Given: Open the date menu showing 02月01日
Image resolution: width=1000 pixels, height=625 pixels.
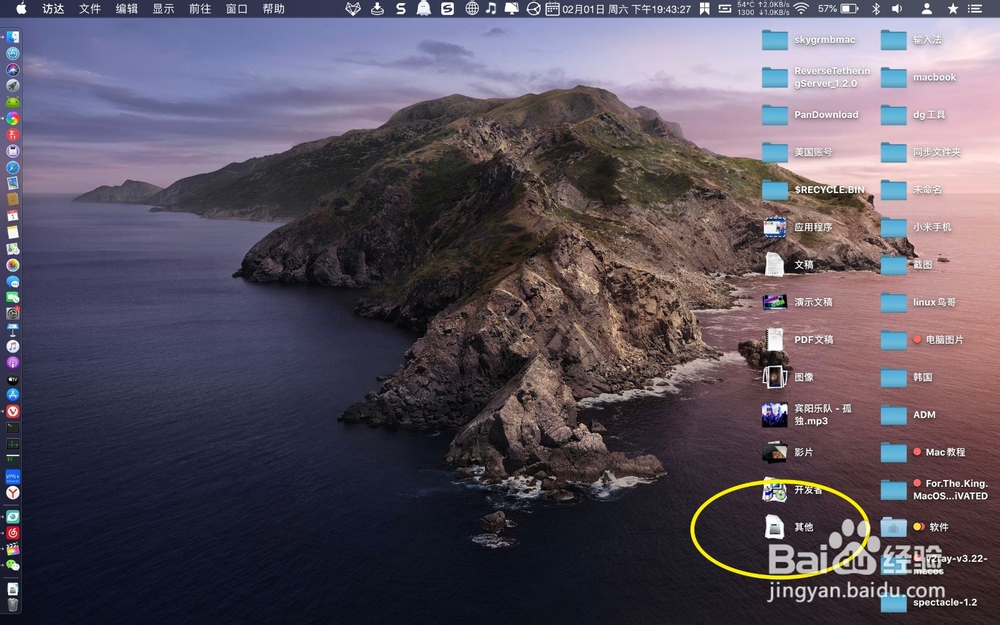Looking at the screenshot, I should click(583, 10).
